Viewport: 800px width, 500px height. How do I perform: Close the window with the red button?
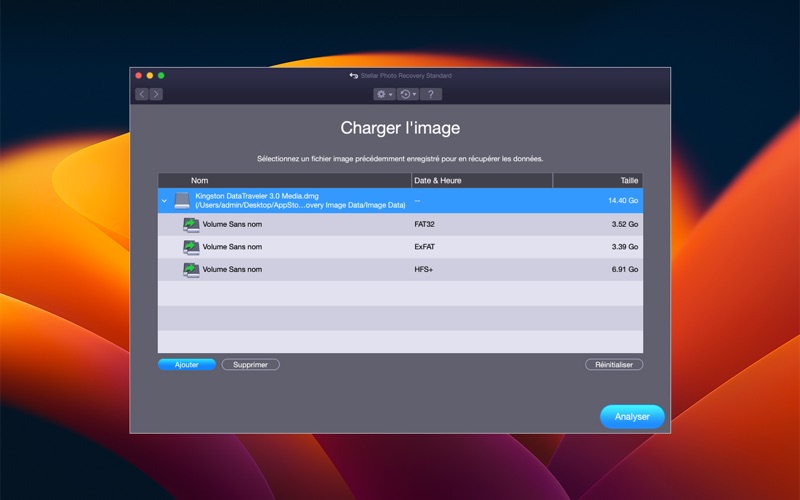tap(138, 76)
